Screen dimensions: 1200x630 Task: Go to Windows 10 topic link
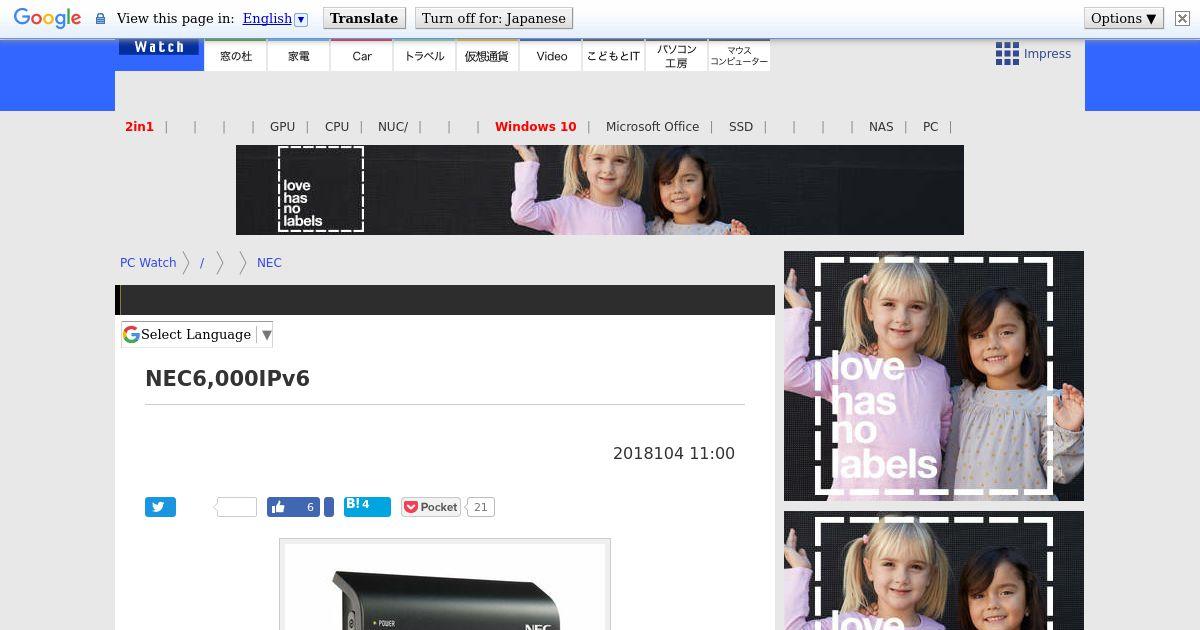[x=536, y=127]
